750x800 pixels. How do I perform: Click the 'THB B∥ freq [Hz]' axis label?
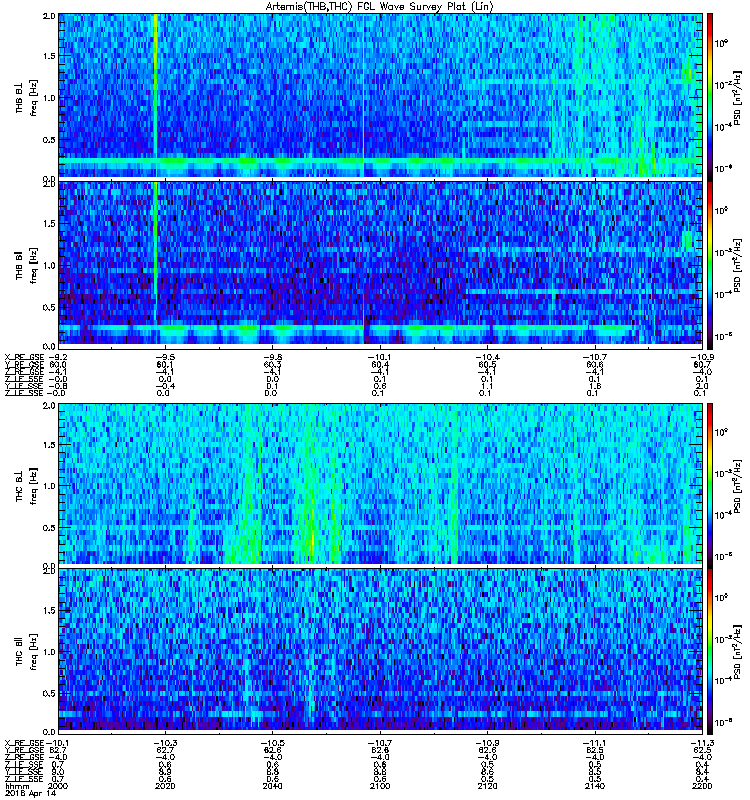[x=26, y=264]
